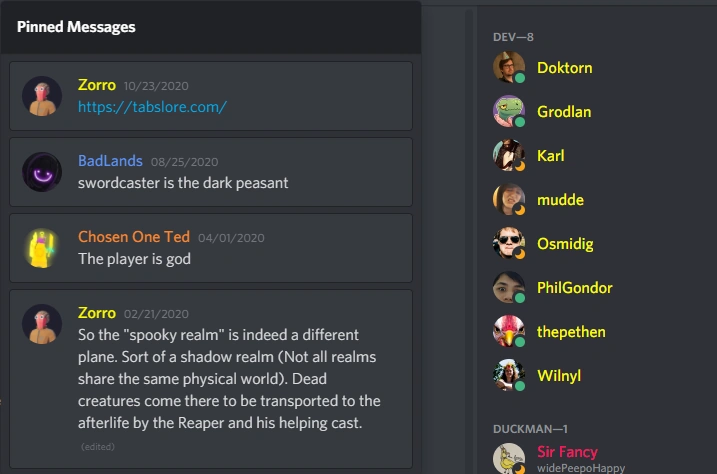Select member mudde in the list

[594, 200]
